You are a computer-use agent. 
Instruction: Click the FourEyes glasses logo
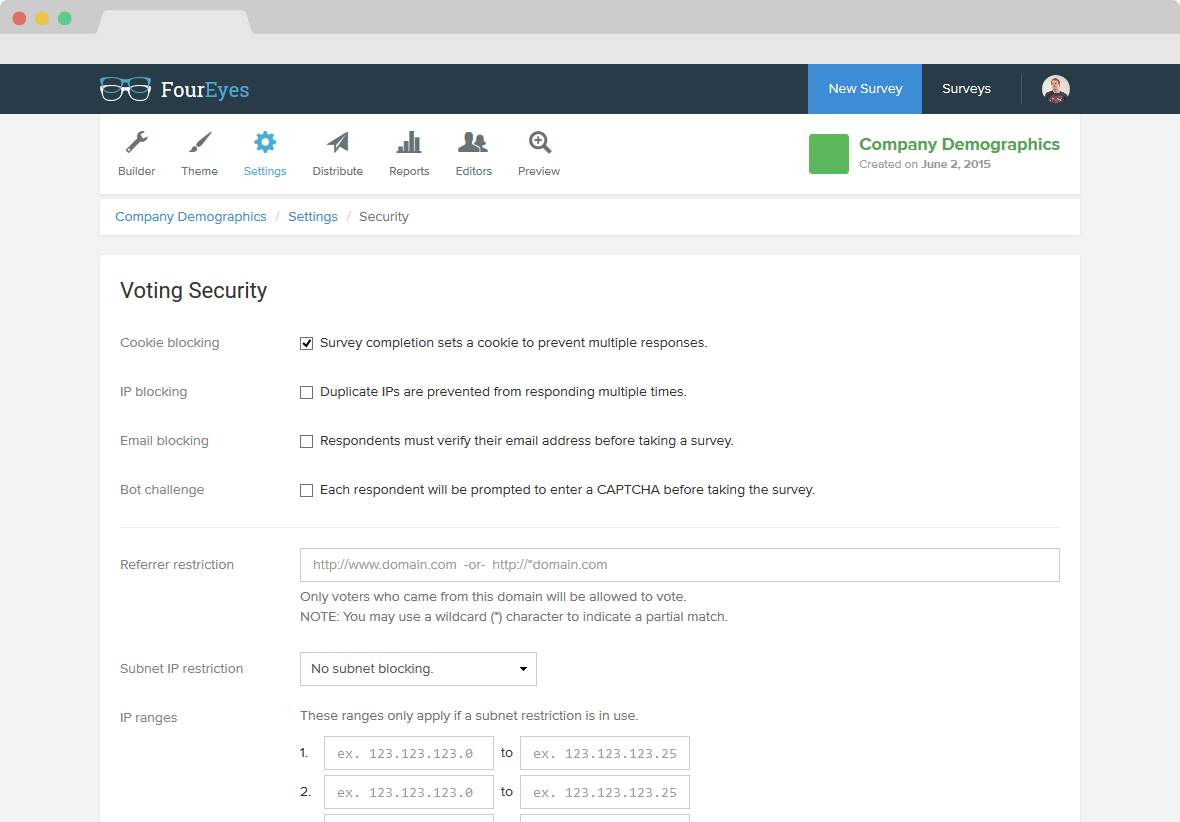tap(126, 89)
